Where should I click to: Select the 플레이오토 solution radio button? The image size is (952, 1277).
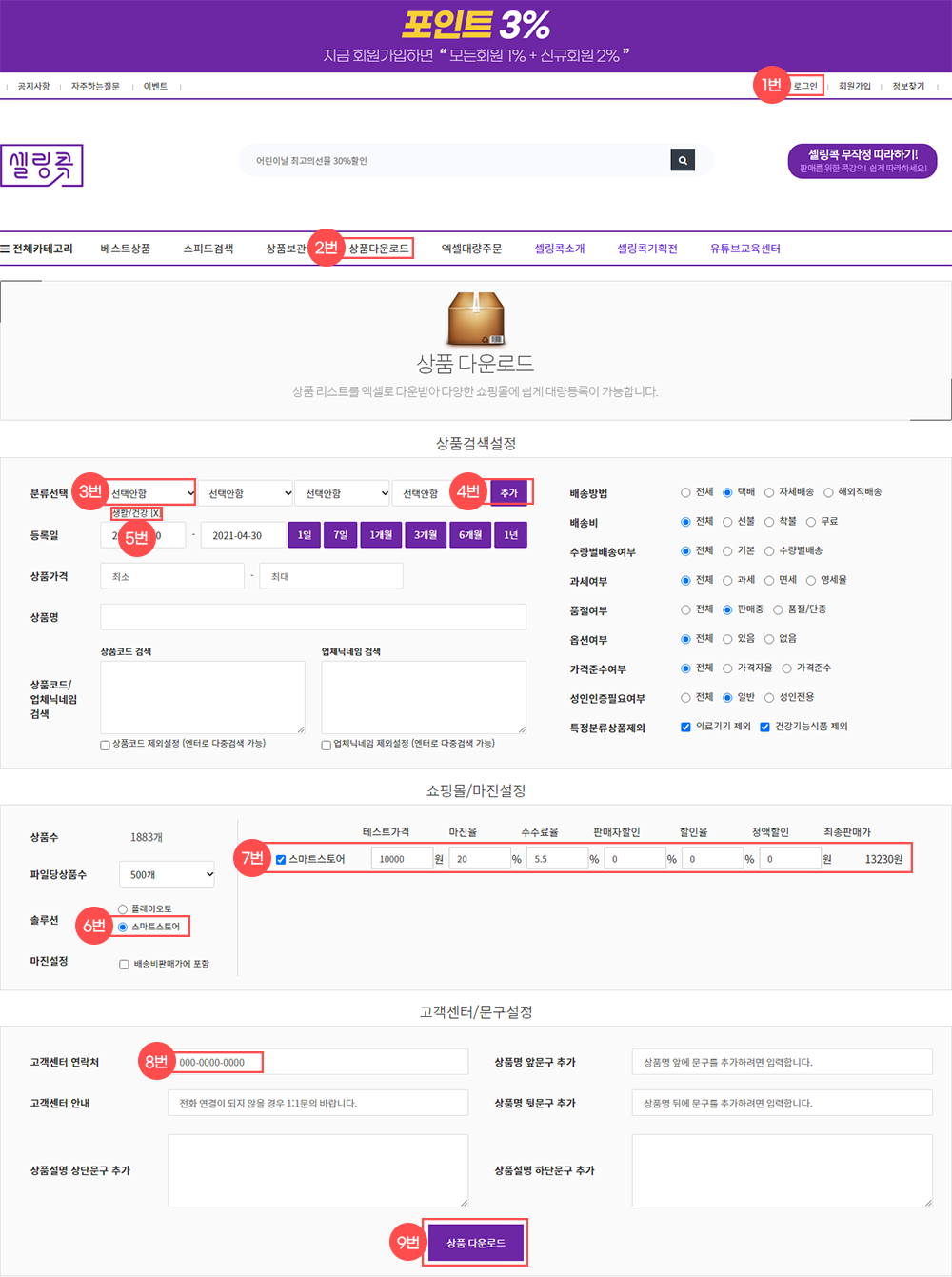(123, 908)
